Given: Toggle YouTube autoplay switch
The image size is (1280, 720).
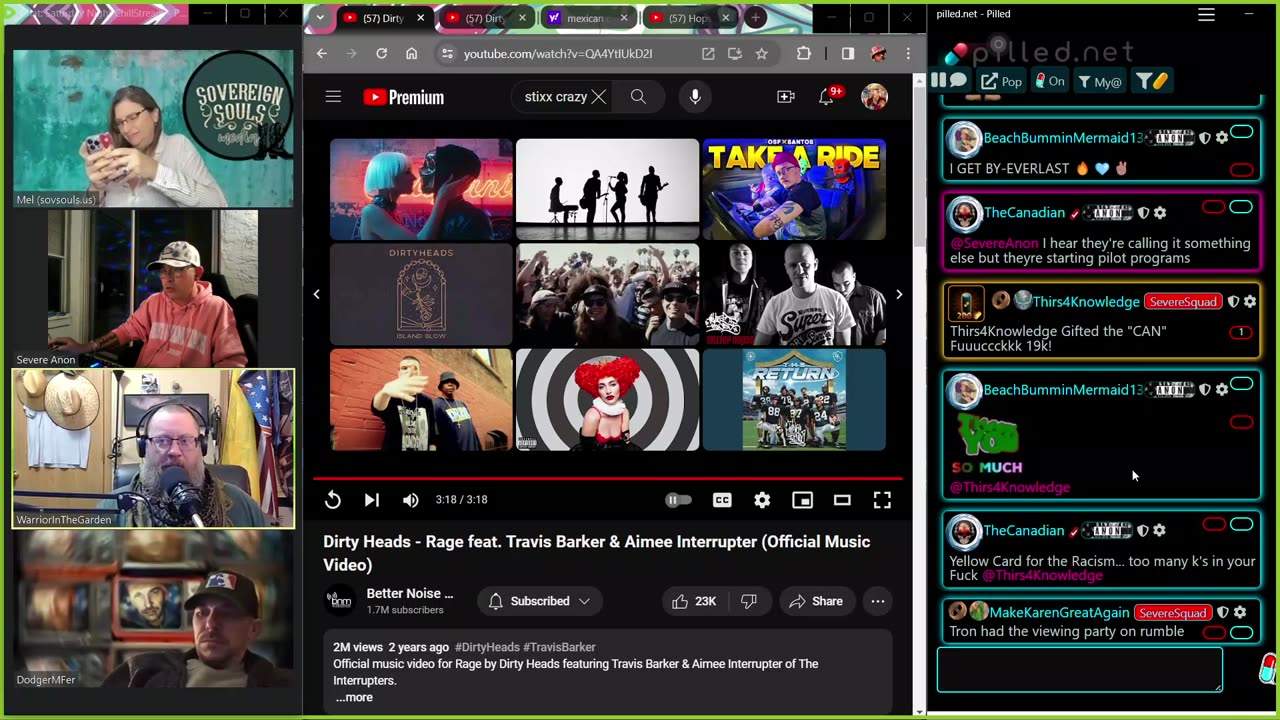Looking at the screenshot, I should coord(678,500).
